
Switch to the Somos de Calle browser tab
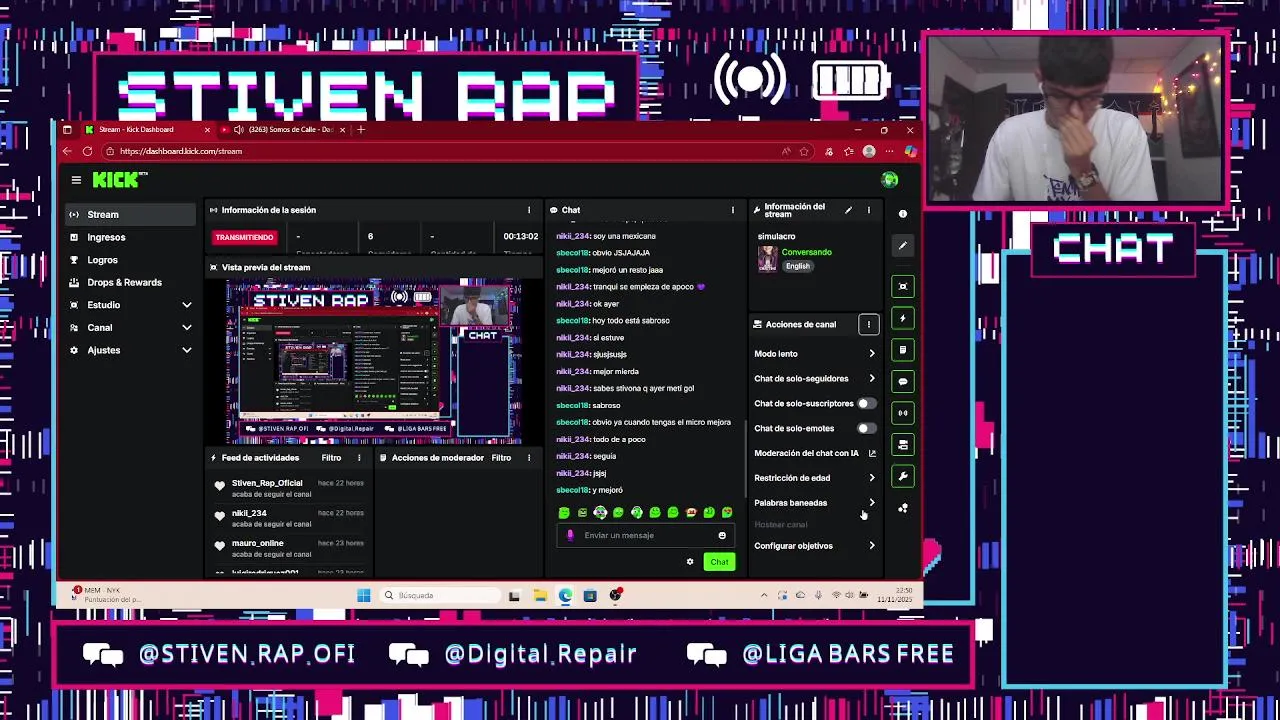(x=283, y=129)
